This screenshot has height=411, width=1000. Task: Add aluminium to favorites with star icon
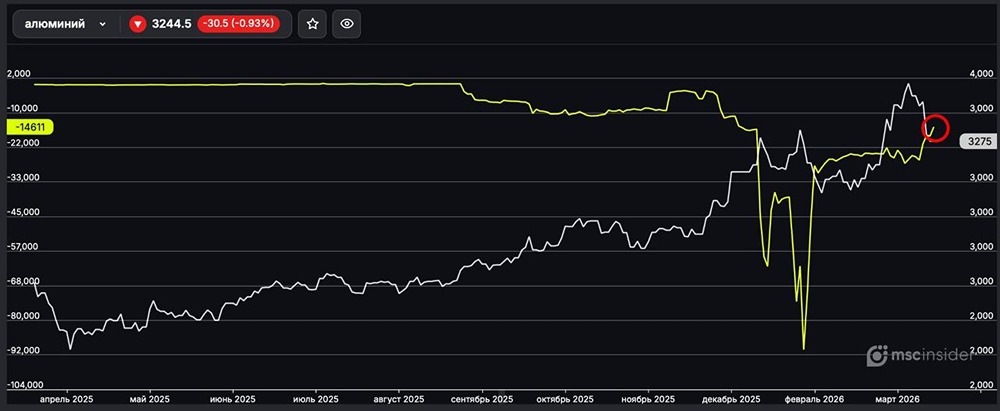(x=313, y=25)
